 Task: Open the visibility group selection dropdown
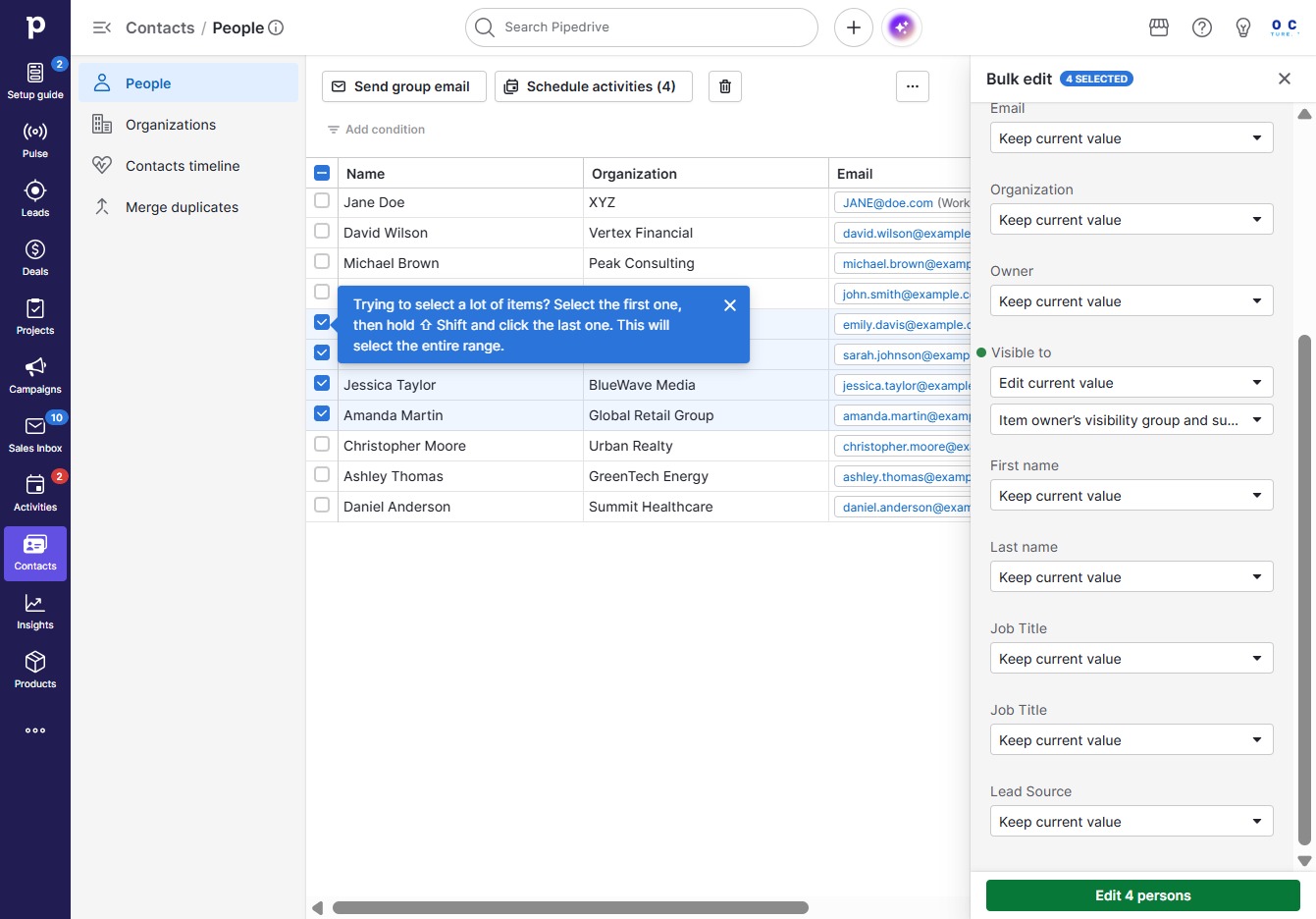(x=1132, y=420)
